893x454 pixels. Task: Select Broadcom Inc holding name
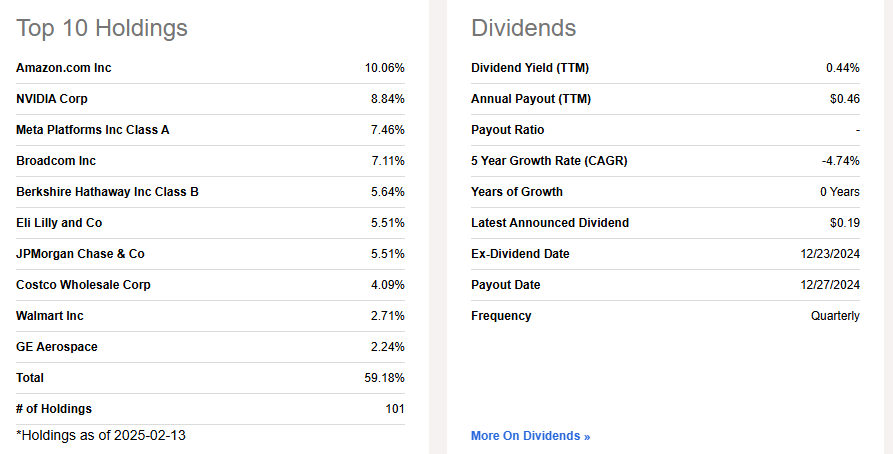point(56,161)
